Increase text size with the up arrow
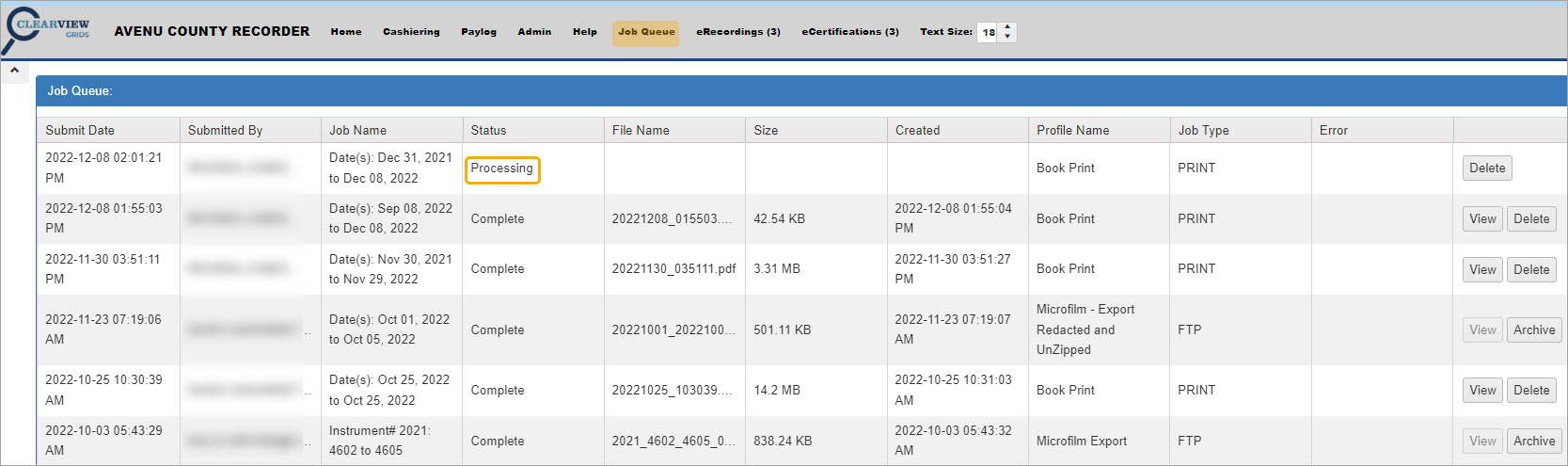The image size is (1568, 466). pos(1007,27)
